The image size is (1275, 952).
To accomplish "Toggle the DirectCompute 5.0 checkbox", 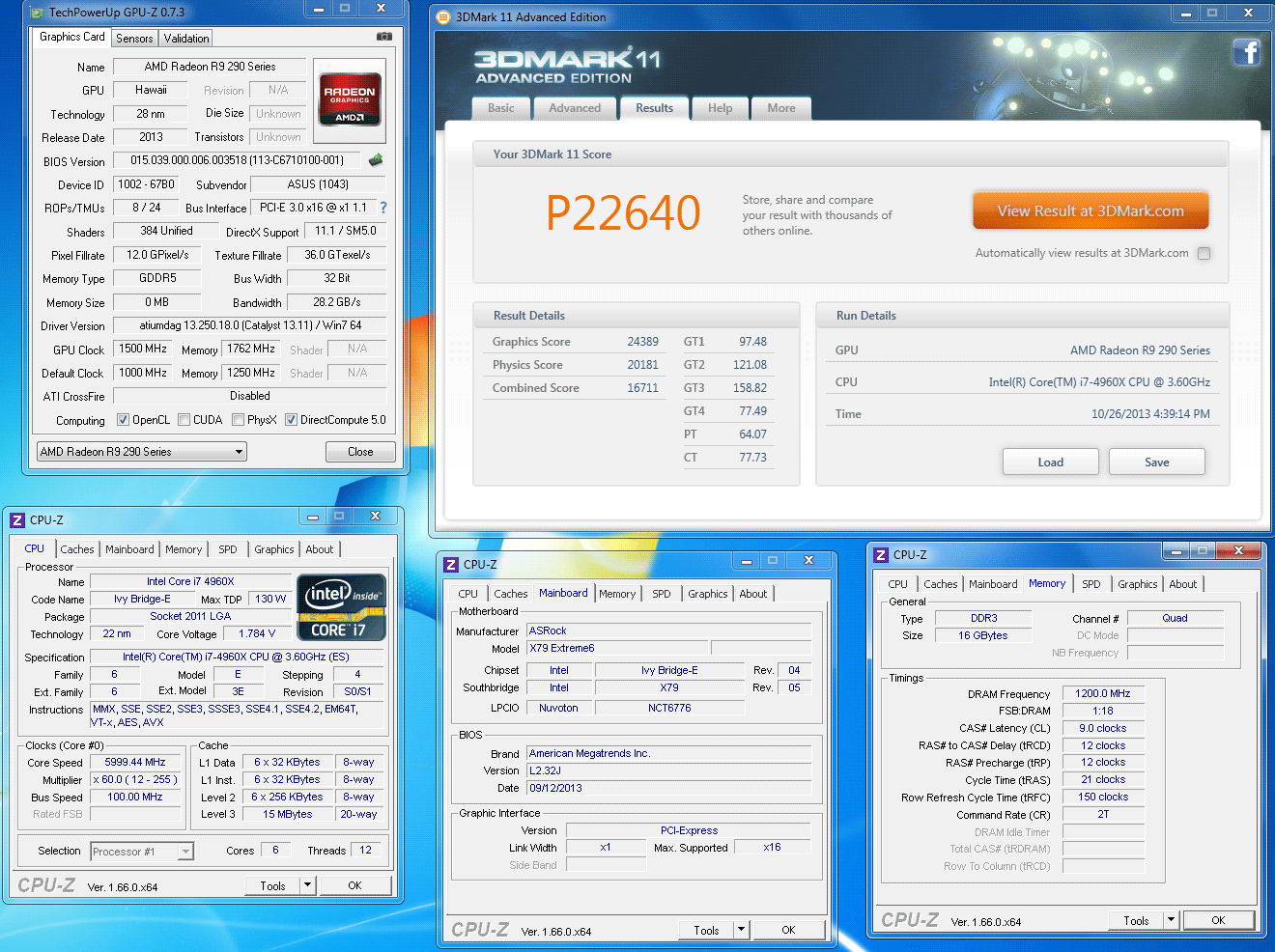I will (x=291, y=420).
